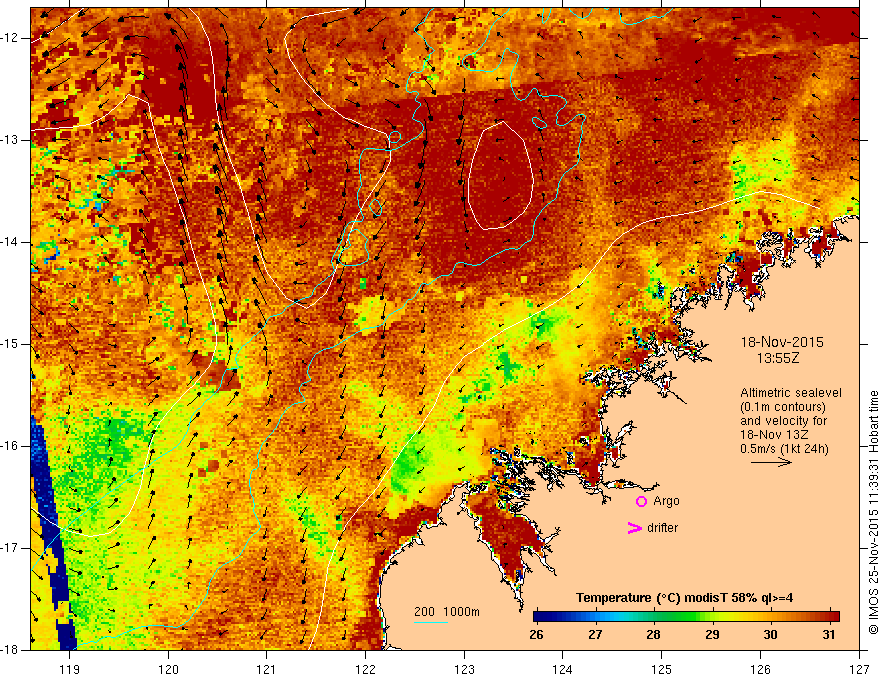This screenshot has width=880, height=680.
Task: Click the longitude axis label 124
Action: tap(562, 669)
